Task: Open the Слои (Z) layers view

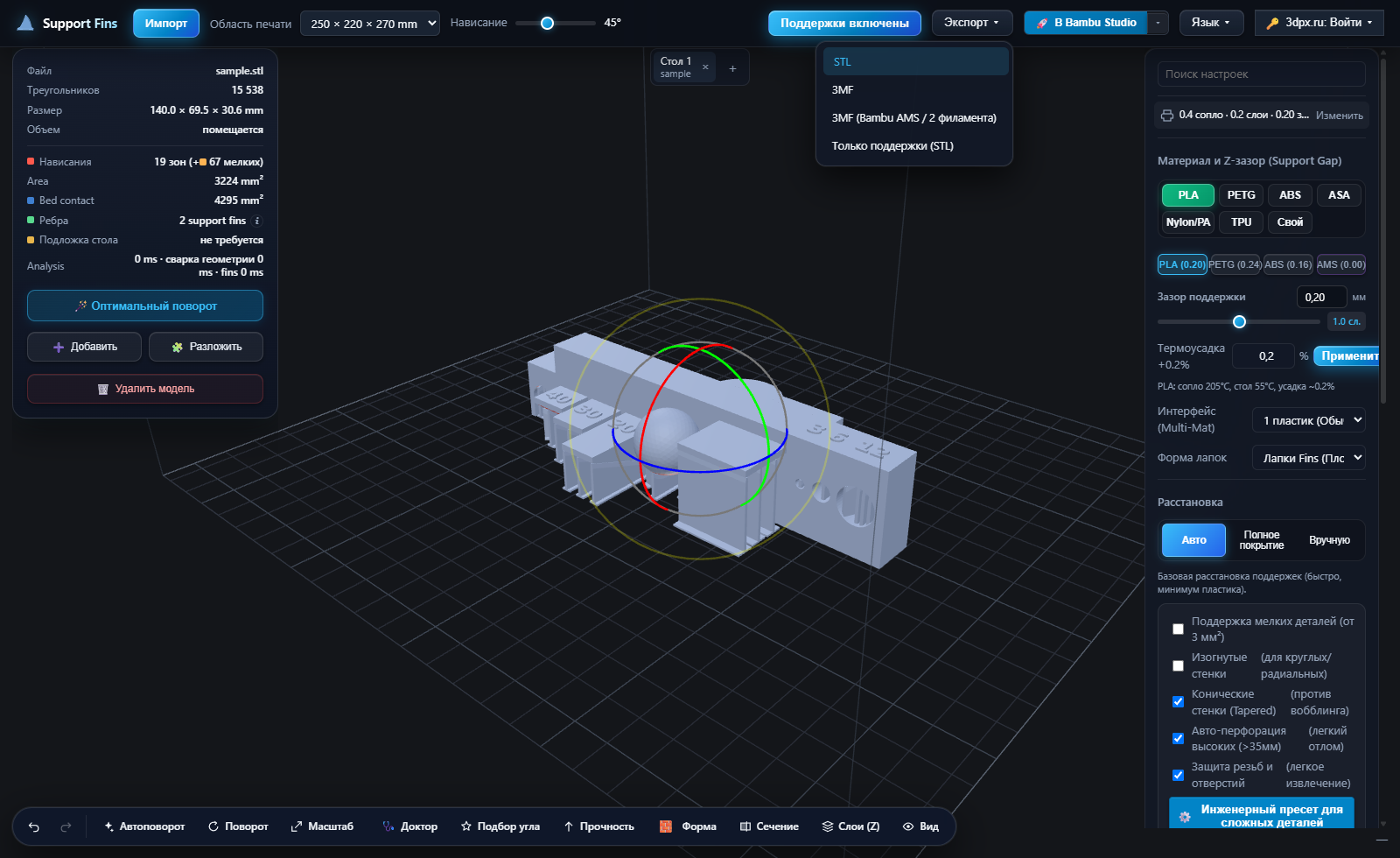Action: pyautogui.click(x=850, y=826)
